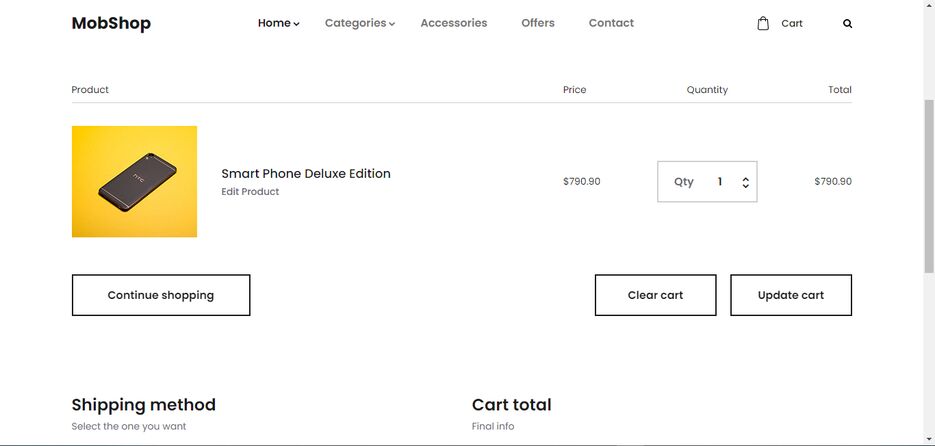Viewport: 935px width, 446px height.
Task: Click the Shipping method heading
Action: click(144, 405)
